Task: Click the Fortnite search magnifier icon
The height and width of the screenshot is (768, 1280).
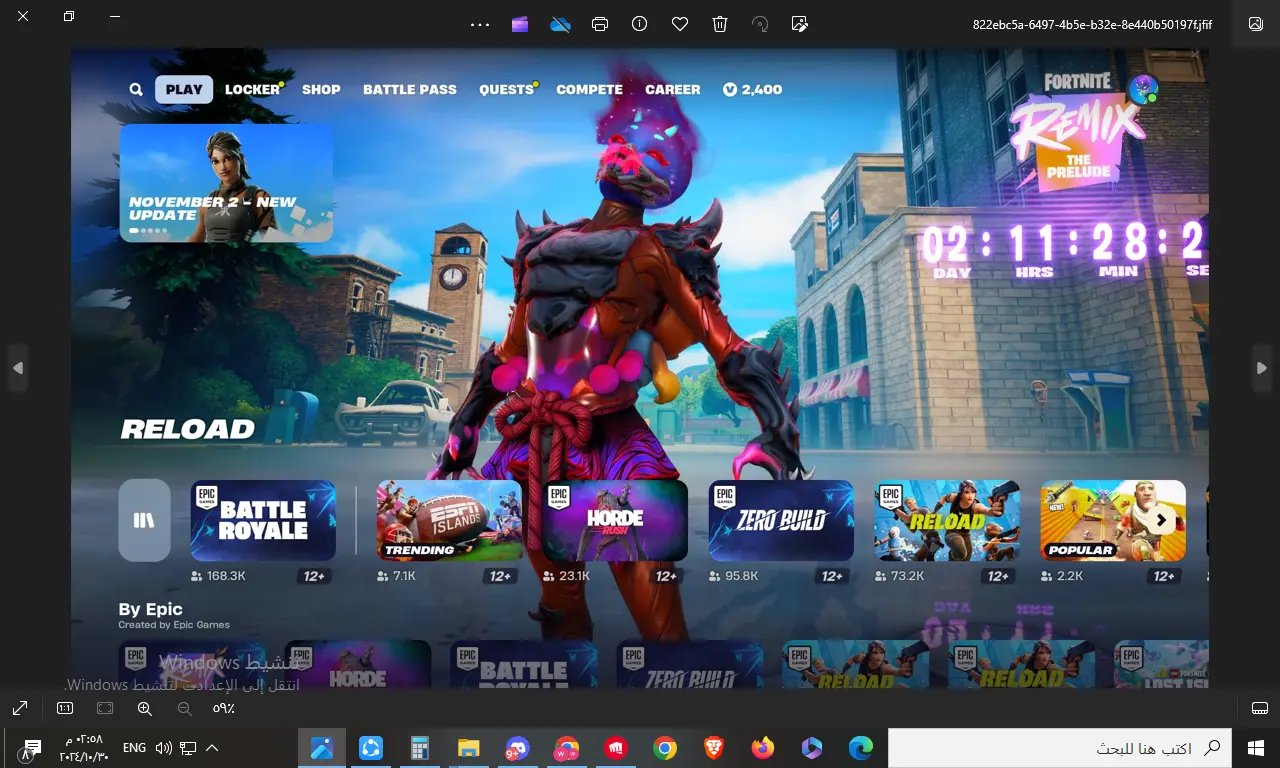Action: pos(136,89)
